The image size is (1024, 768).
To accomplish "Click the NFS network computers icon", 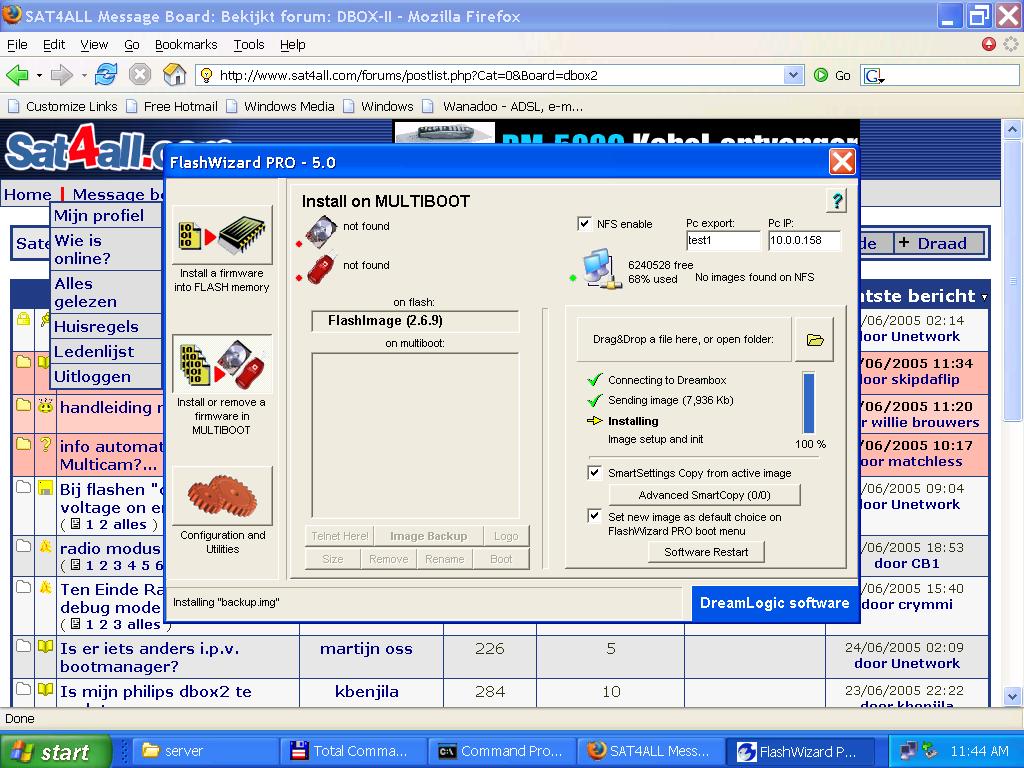I will (x=600, y=268).
